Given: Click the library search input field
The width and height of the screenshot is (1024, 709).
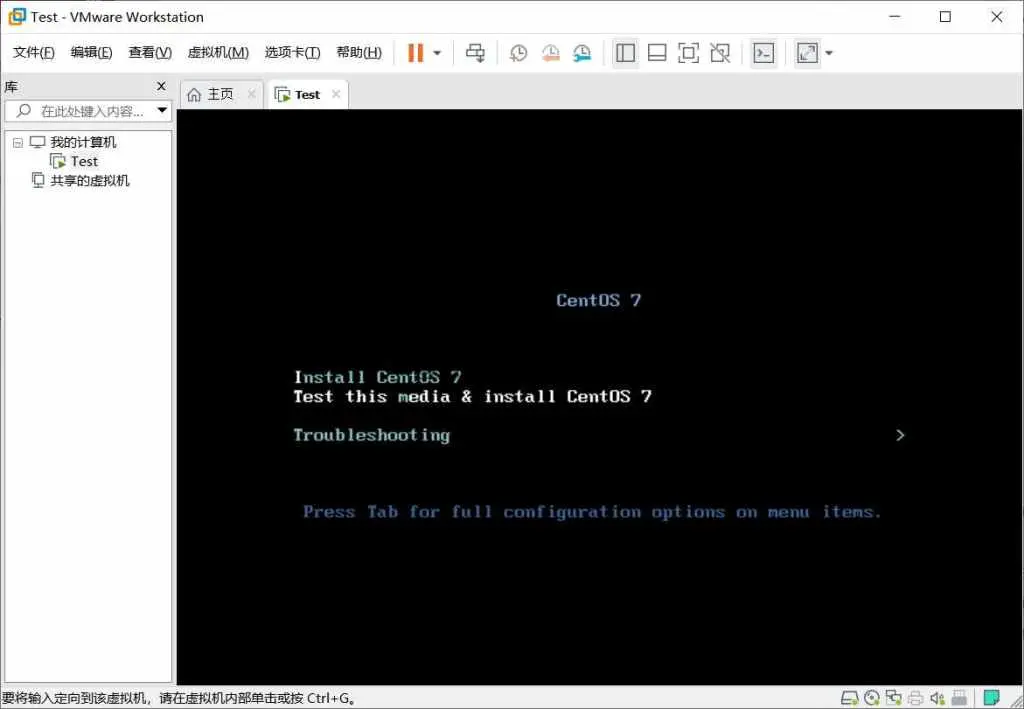Looking at the screenshot, I should click(86, 111).
